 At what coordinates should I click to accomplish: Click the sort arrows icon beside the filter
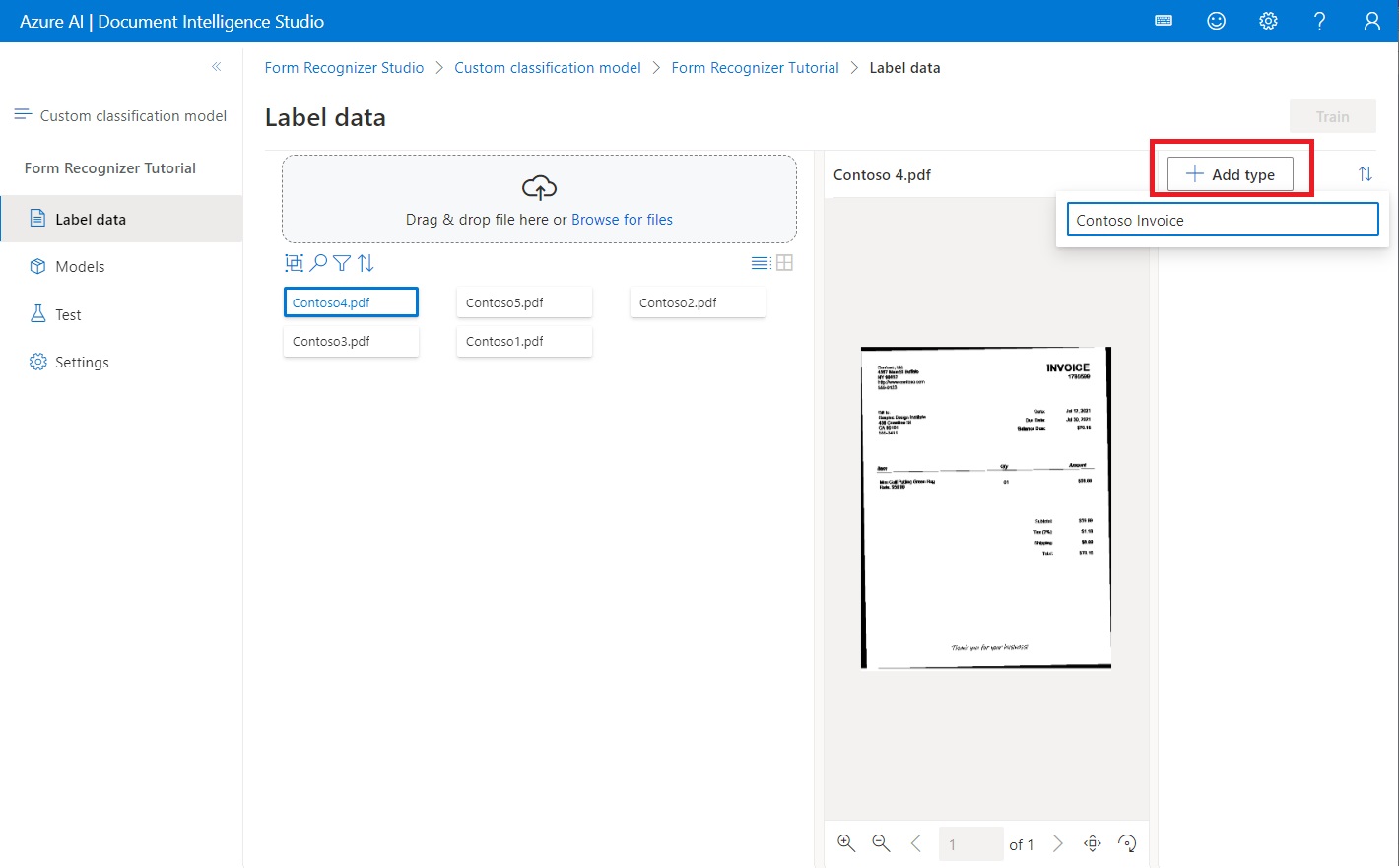(366, 263)
